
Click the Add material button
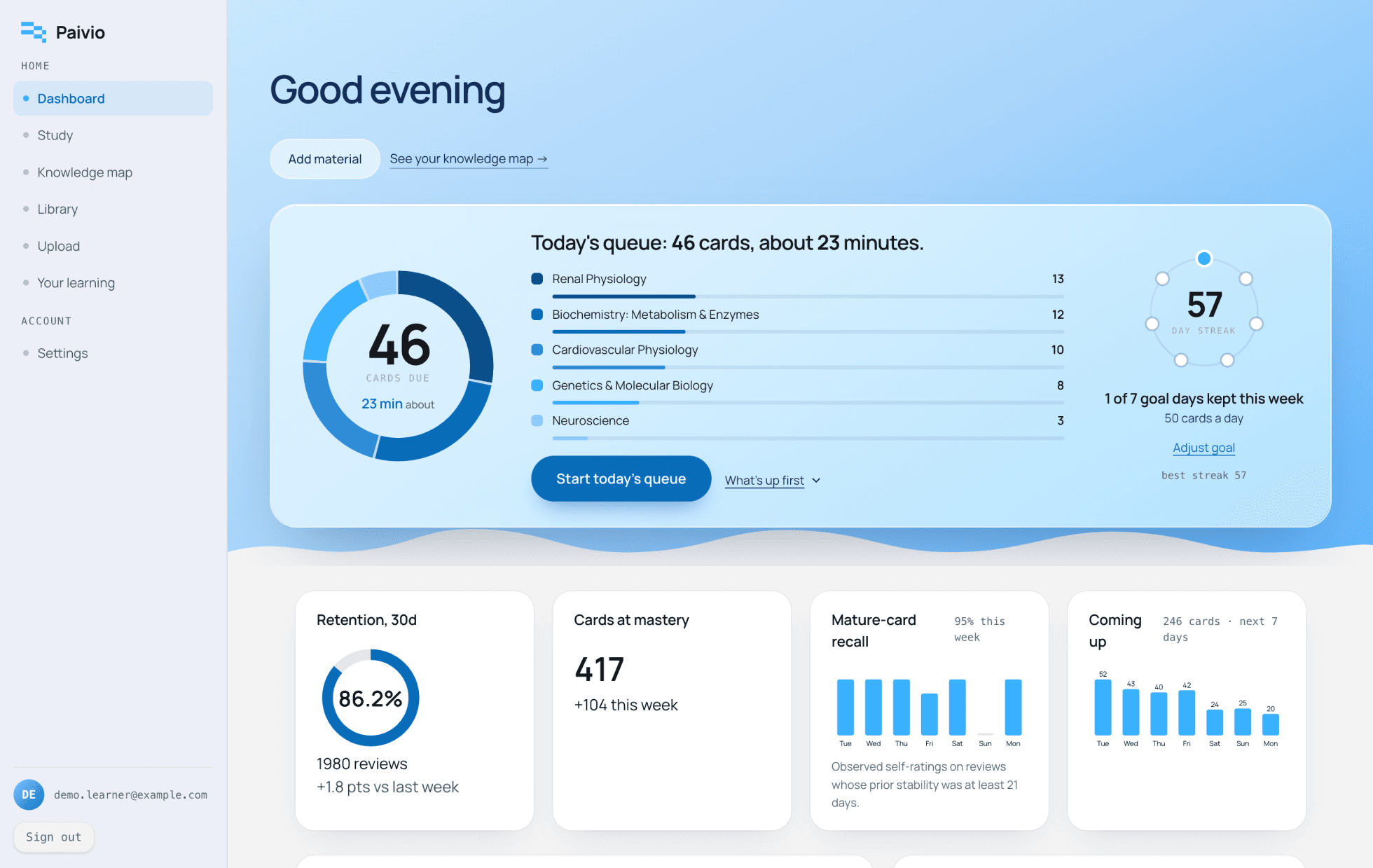[x=325, y=159]
